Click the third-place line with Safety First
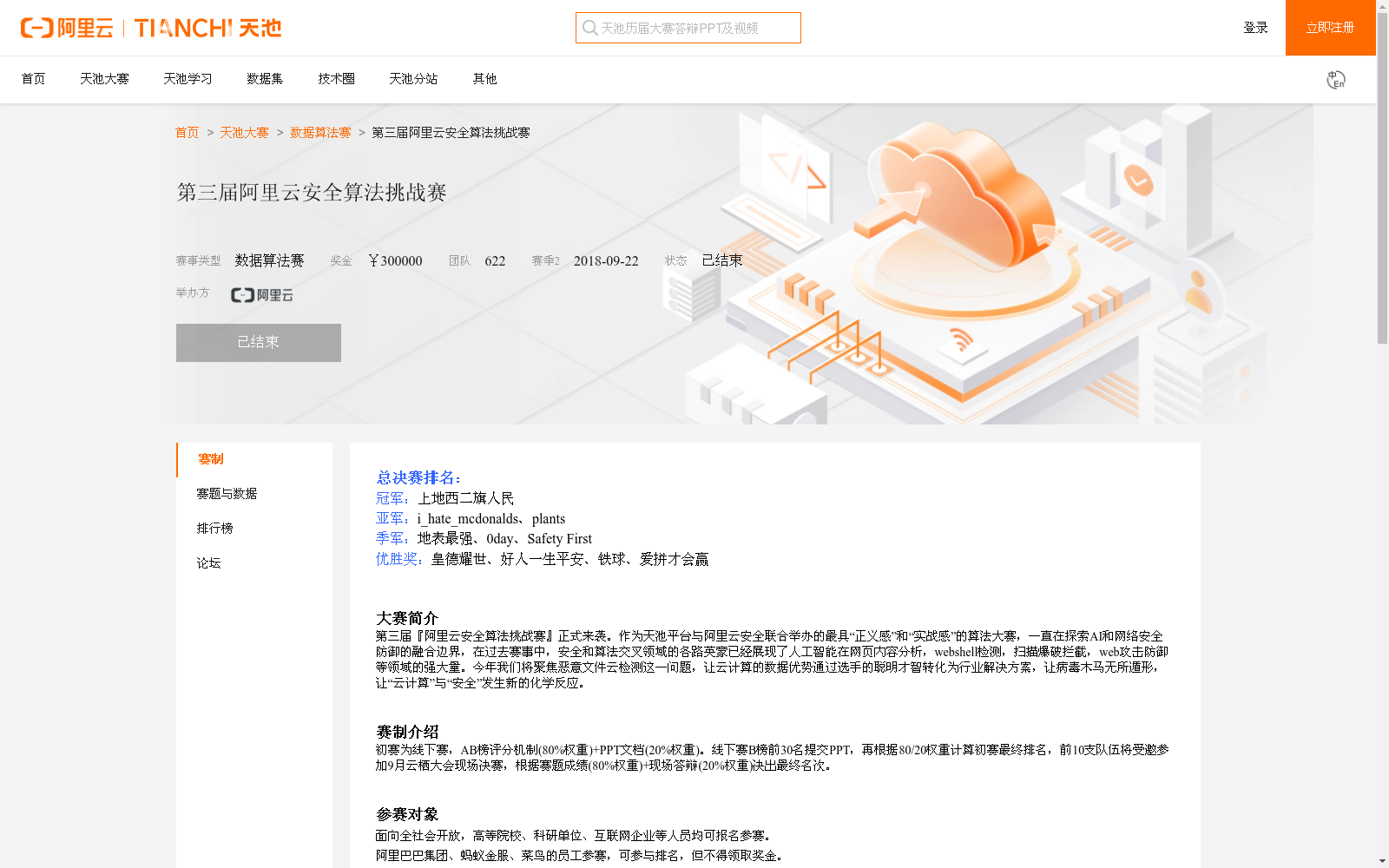 (484, 539)
